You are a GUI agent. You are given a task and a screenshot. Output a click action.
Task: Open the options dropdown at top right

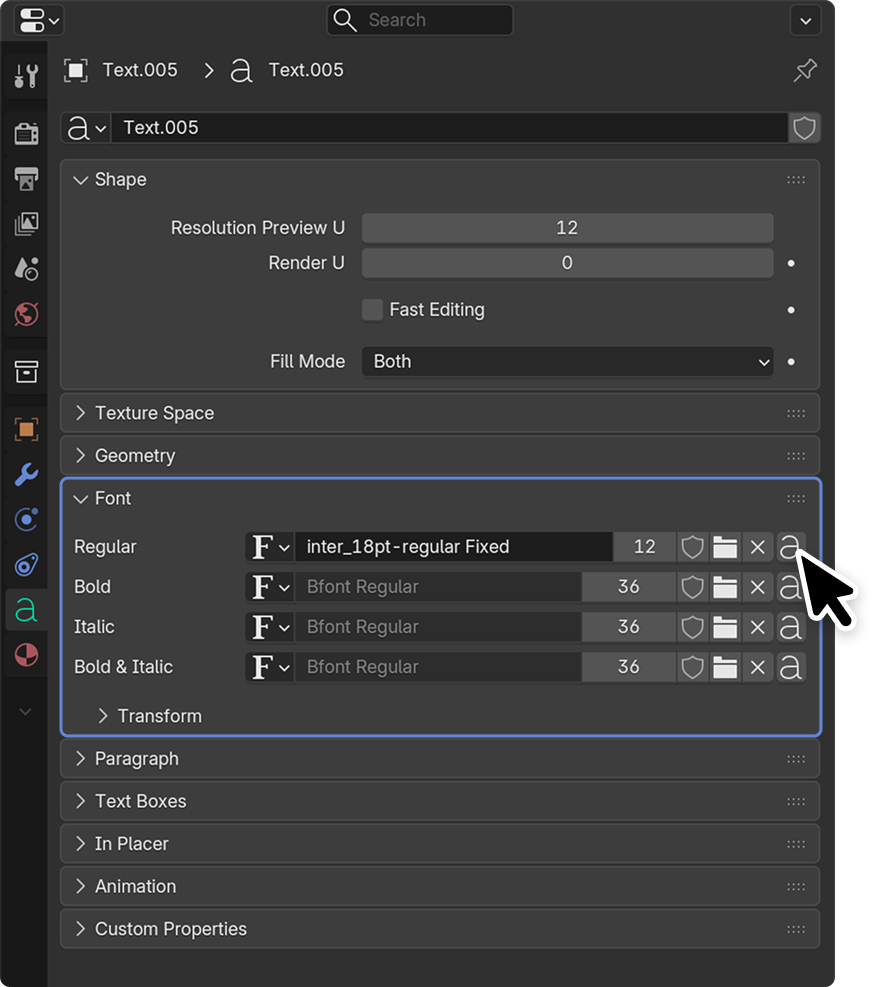click(805, 21)
